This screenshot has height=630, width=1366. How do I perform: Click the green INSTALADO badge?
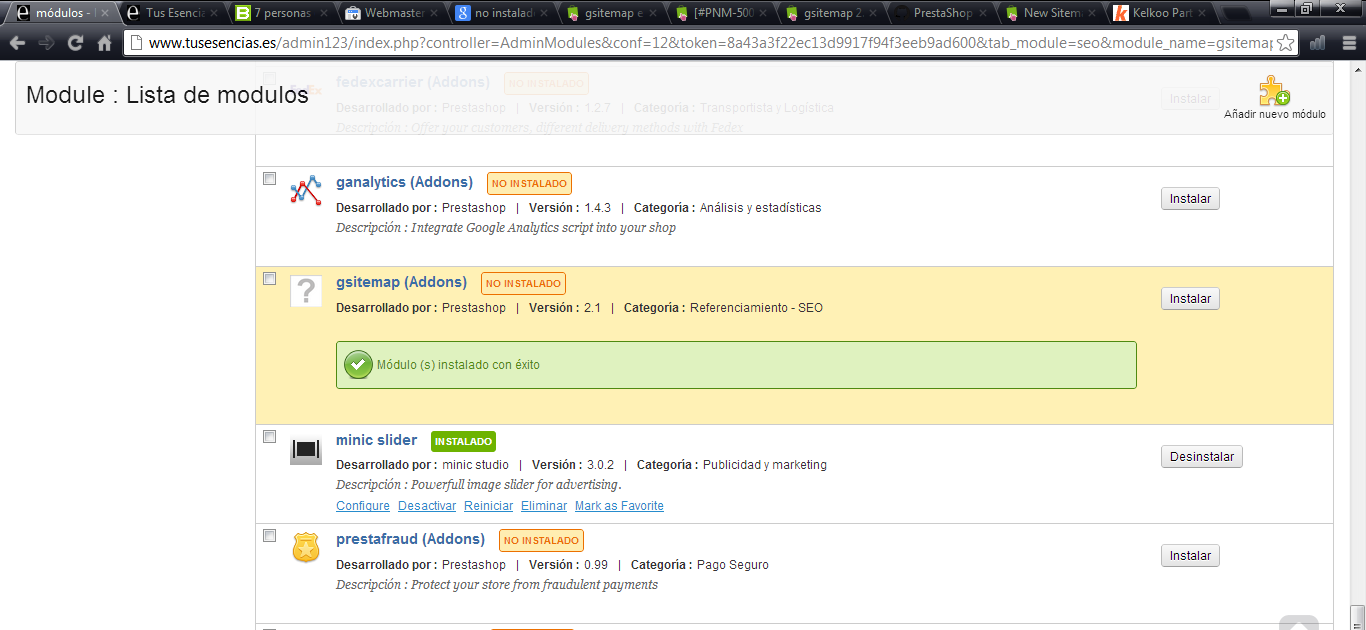tap(463, 441)
